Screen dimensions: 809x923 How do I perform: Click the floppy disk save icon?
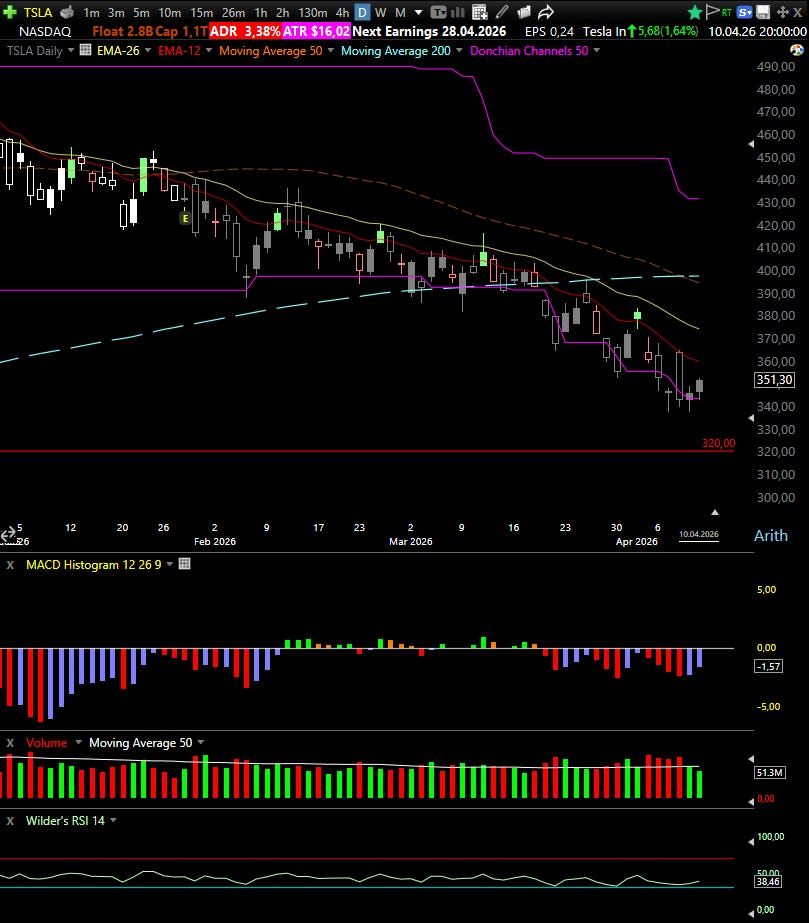[x=763, y=12]
